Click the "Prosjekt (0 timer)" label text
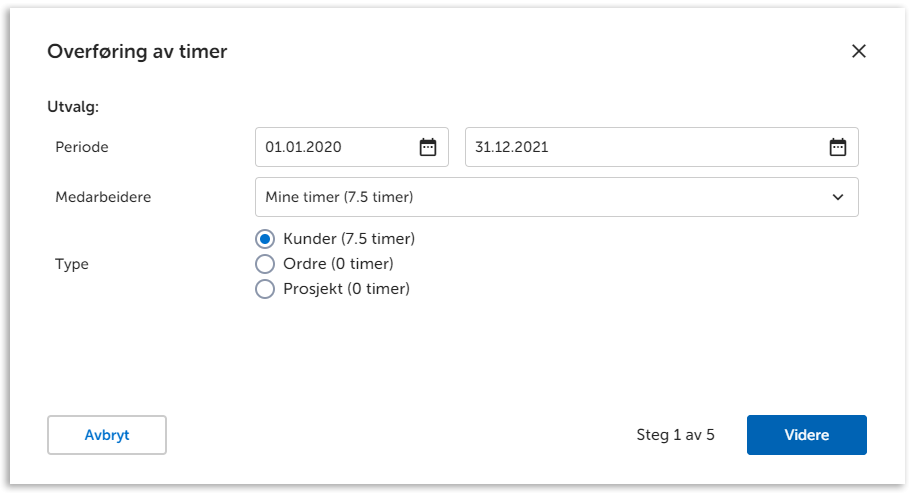This screenshot has width=913, height=494. 346,289
